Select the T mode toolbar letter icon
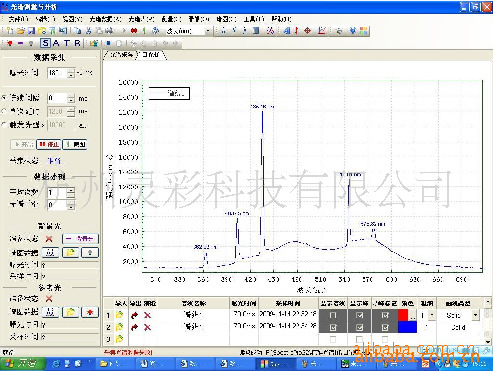This screenshot has height=371, width=493. 67,43
